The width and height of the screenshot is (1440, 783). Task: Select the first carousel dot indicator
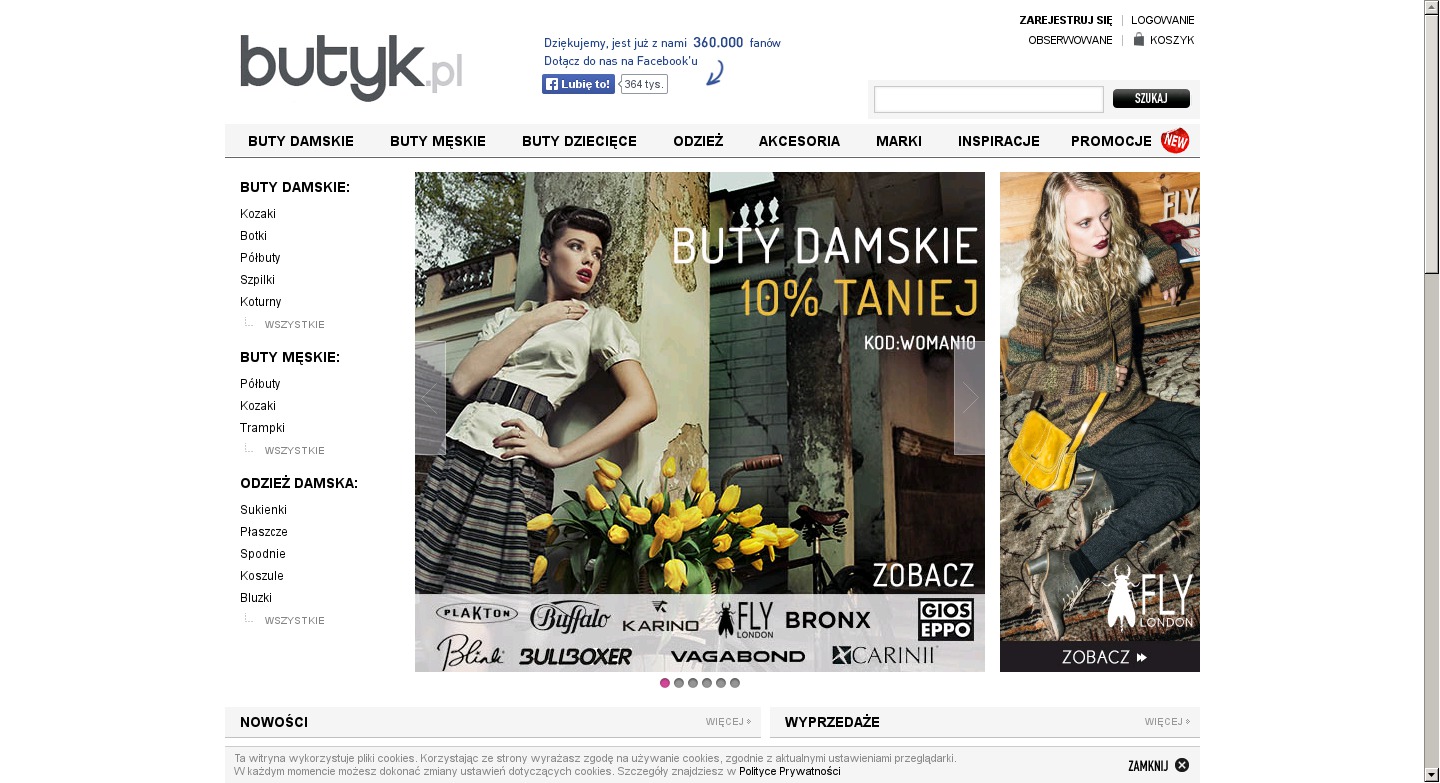665,683
